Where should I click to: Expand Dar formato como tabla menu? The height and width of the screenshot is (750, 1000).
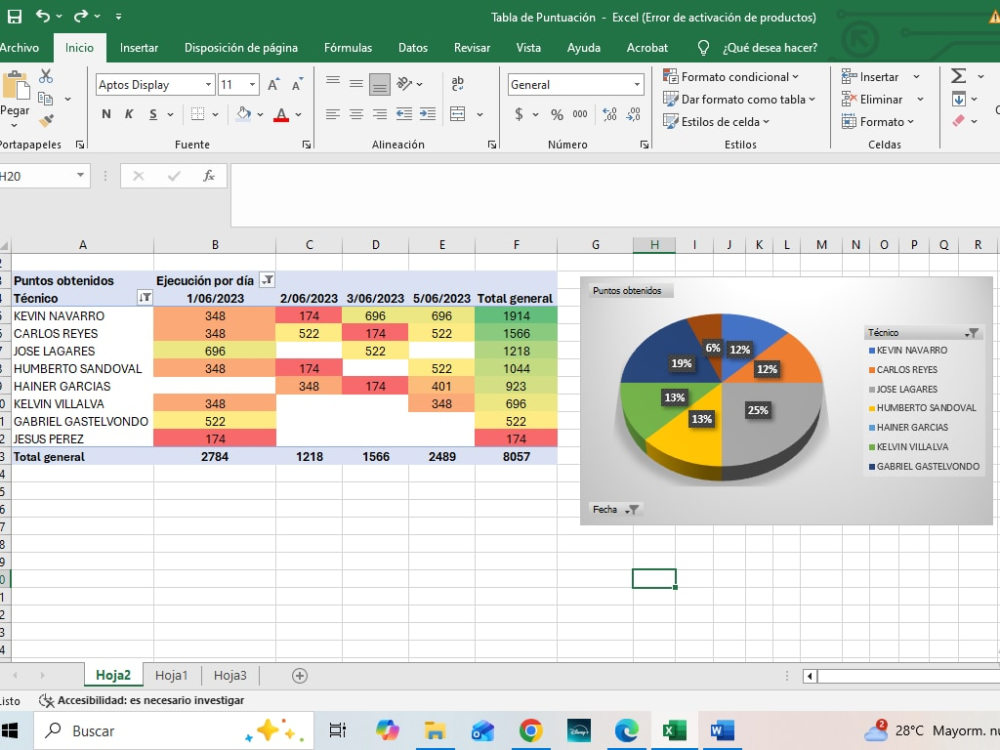click(739, 99)
